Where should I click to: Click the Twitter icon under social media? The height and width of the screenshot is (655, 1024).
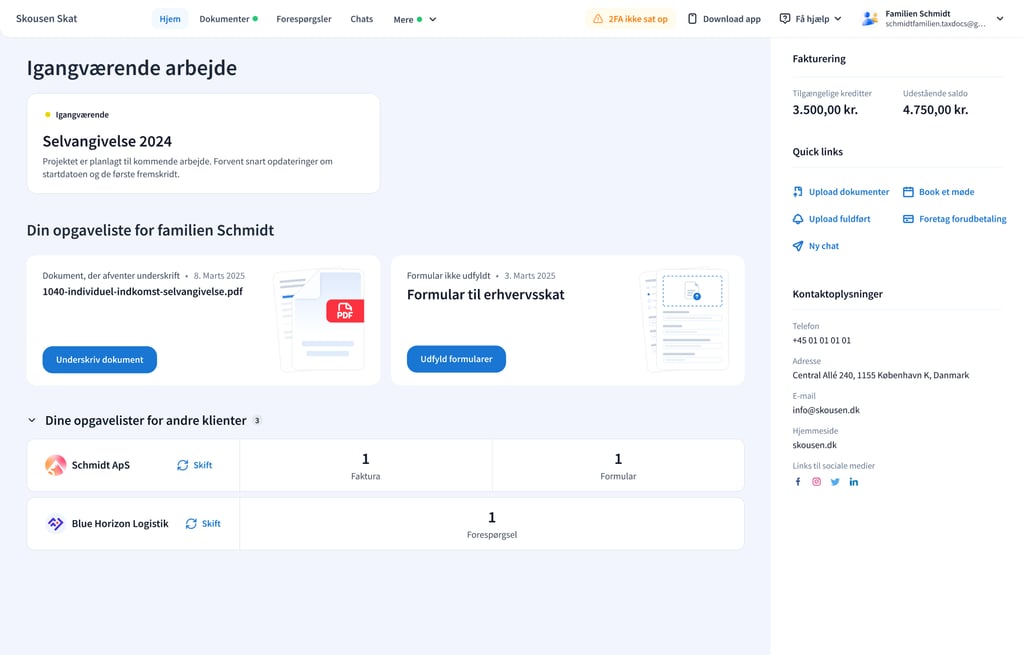(835, 482)
